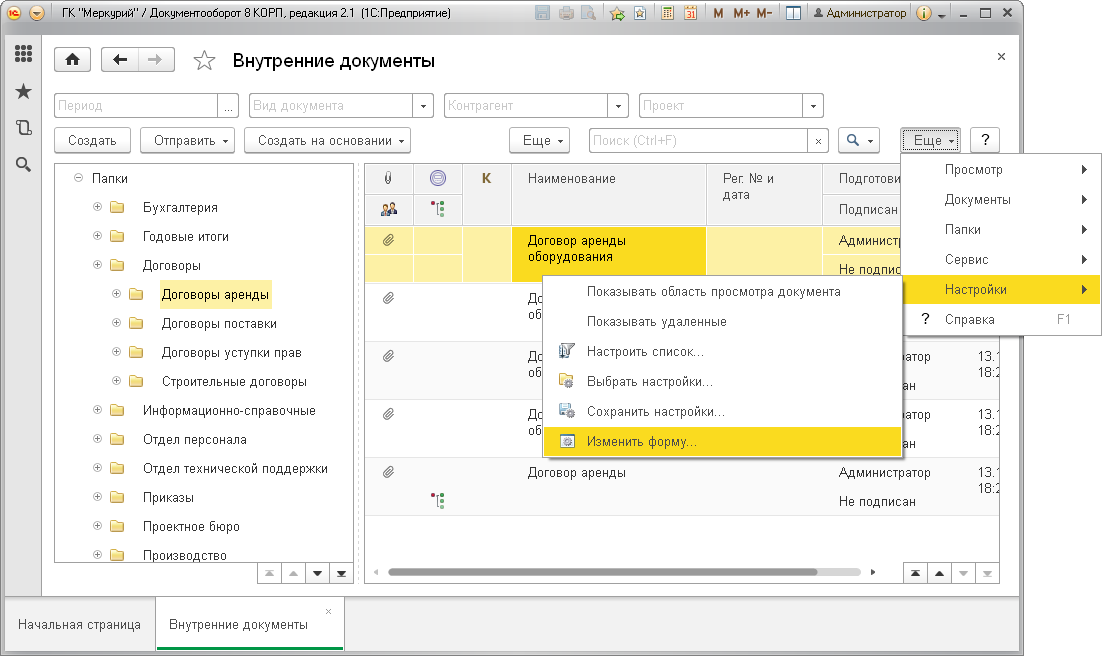Navigate back with the left arrow
Viewport: 1102px width, 656px height.
pyautogui.click(x=119, y=60)
